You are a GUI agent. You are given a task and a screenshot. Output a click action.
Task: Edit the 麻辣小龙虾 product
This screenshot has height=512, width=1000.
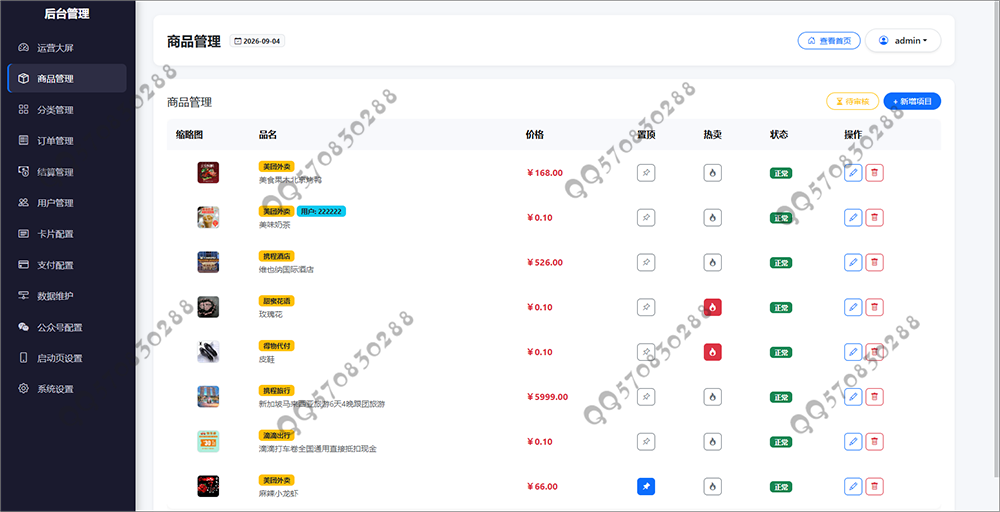click(x=853, y=486)
